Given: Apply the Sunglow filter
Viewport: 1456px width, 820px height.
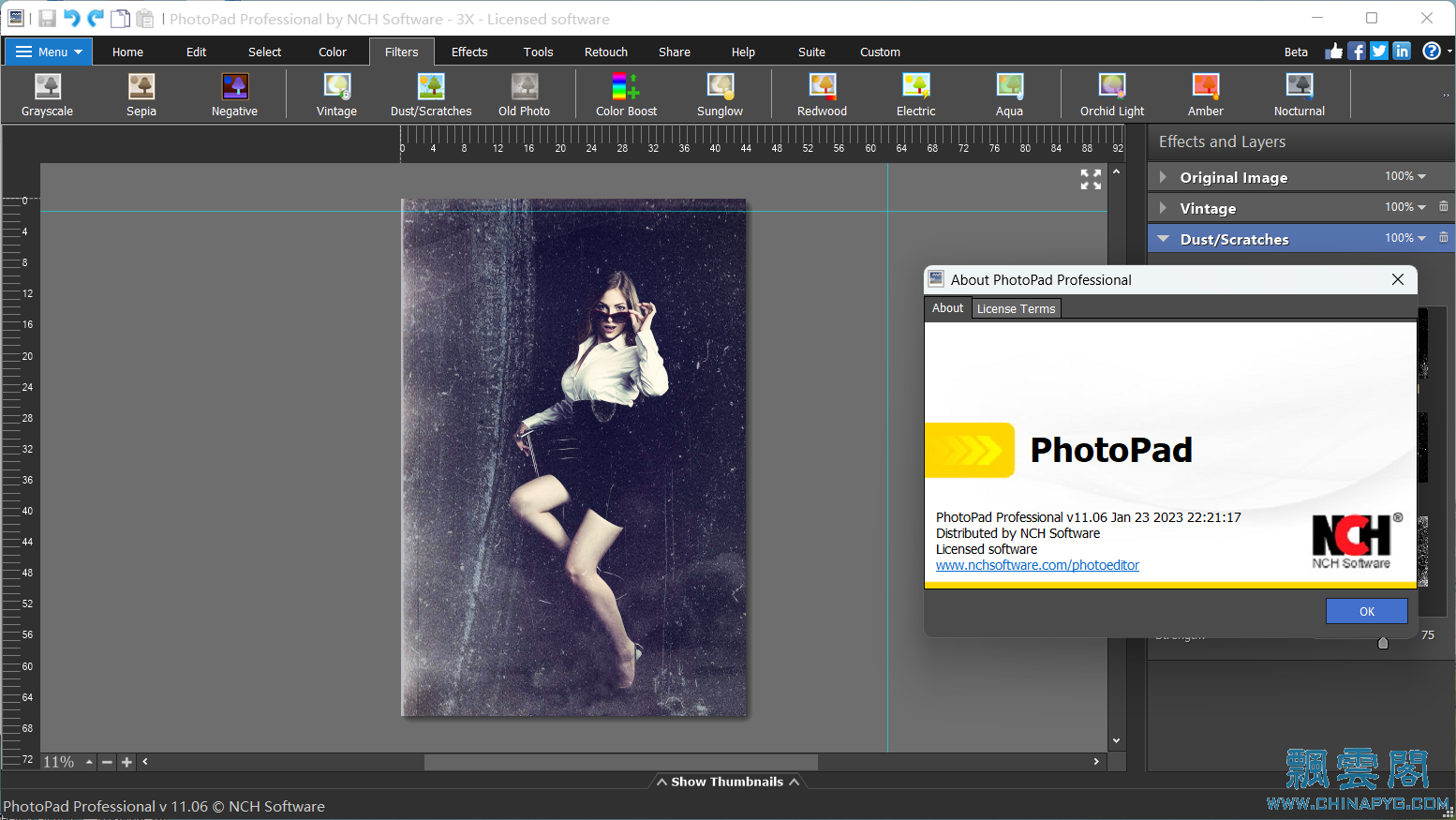Looking at the screenshot, I should tap(720, 96).
